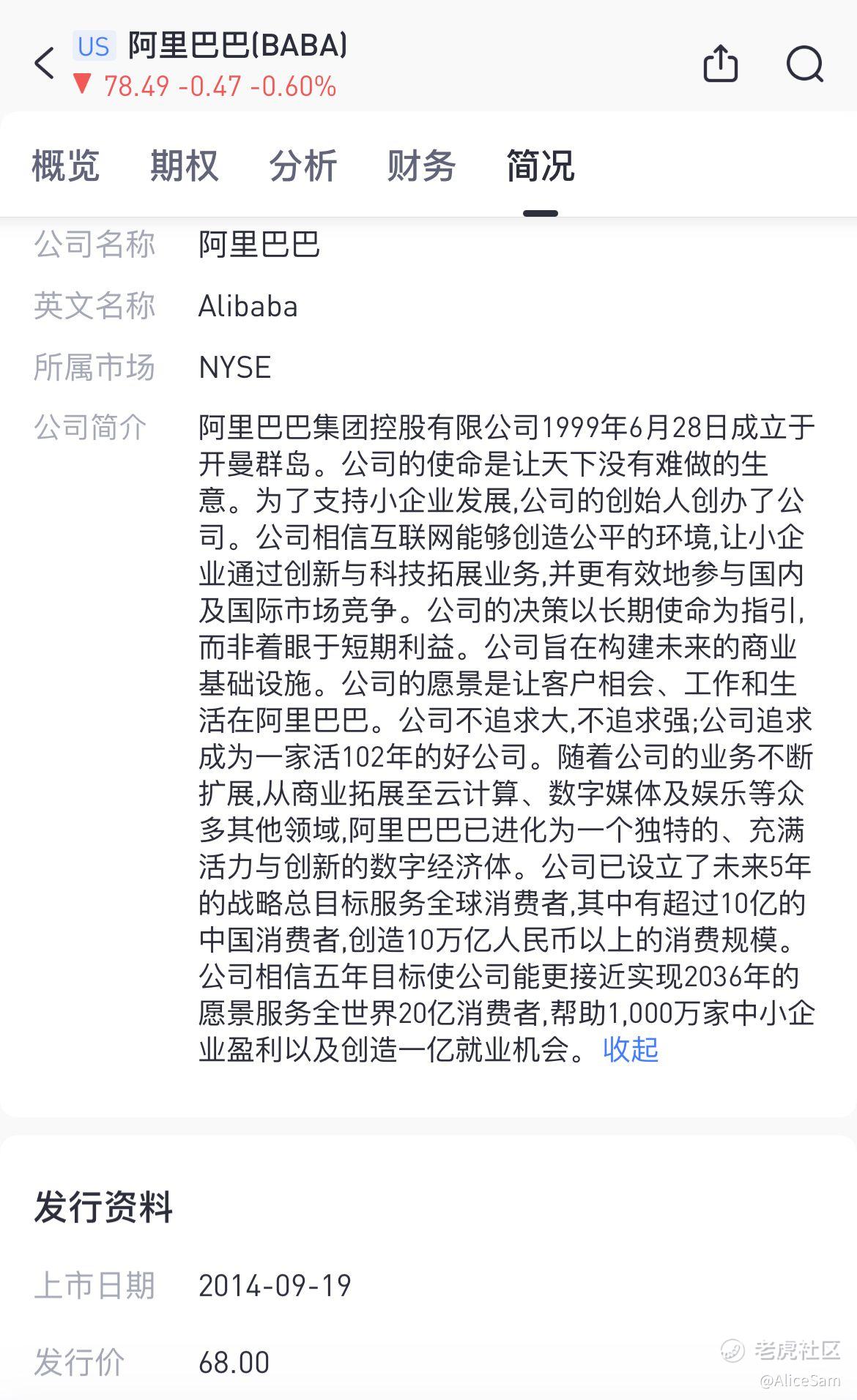Select the 简况 tab
Screen dimensions: 857x1400
(540, 165)
